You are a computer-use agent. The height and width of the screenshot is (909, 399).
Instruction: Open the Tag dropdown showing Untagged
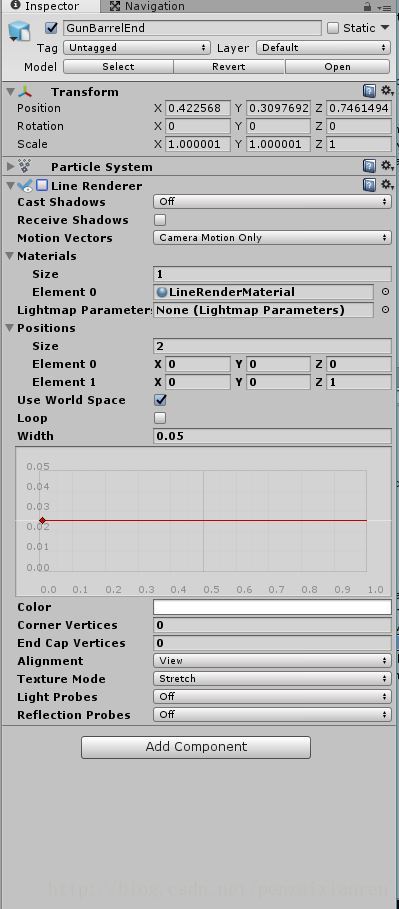click(137, 48)
